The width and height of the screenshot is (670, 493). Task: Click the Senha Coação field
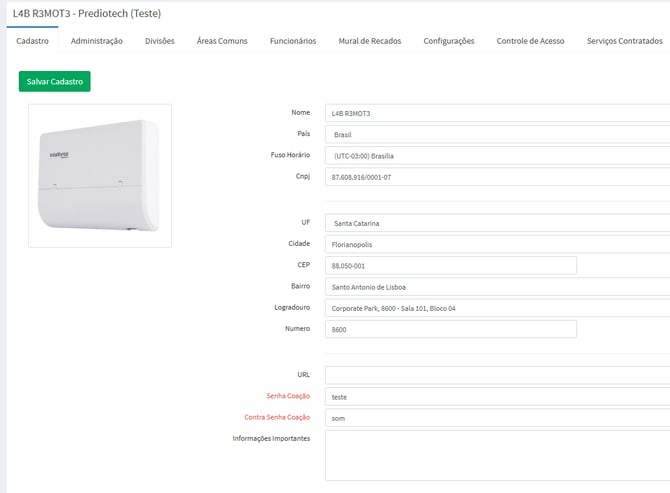(x=497, y=396)
